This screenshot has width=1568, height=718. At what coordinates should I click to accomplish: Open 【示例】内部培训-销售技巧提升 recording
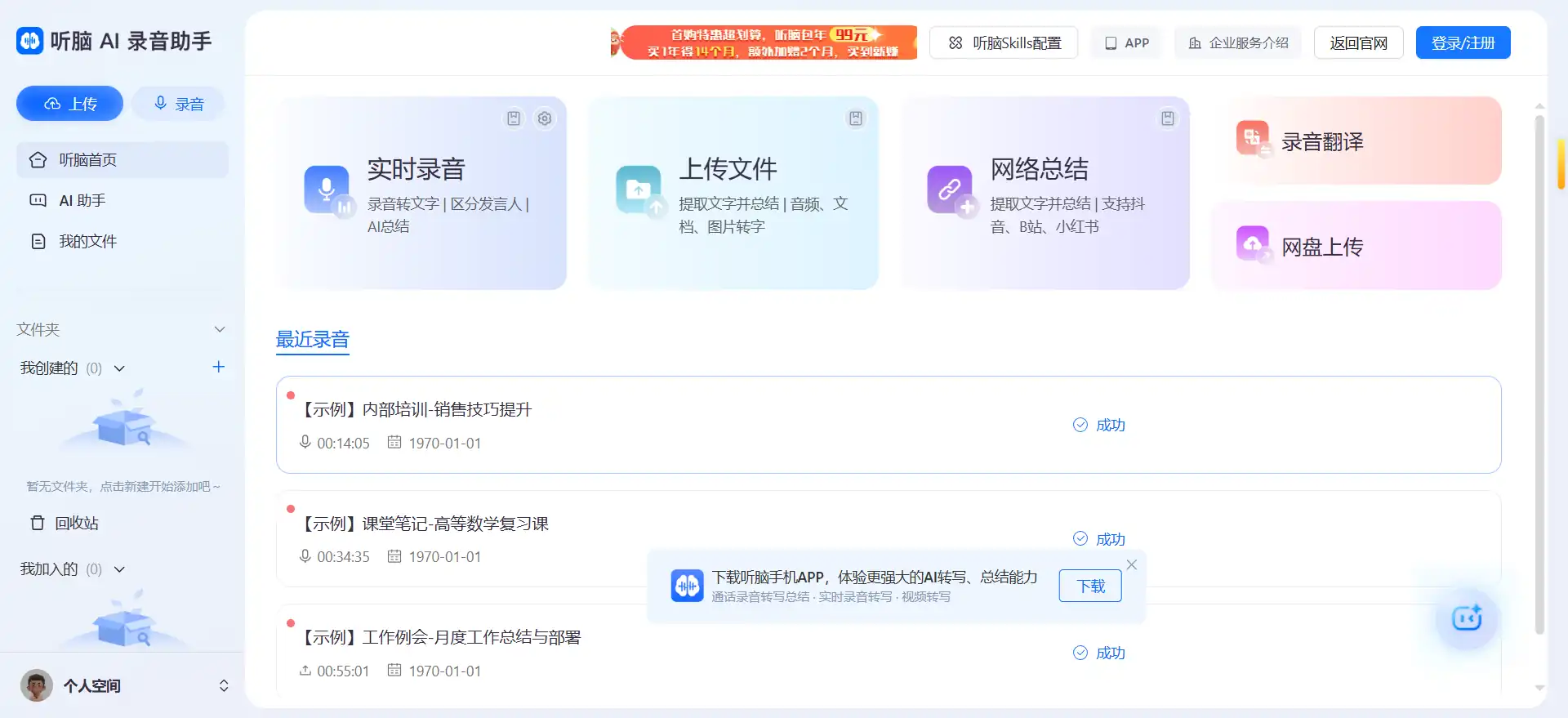click(x=889, y=425)
